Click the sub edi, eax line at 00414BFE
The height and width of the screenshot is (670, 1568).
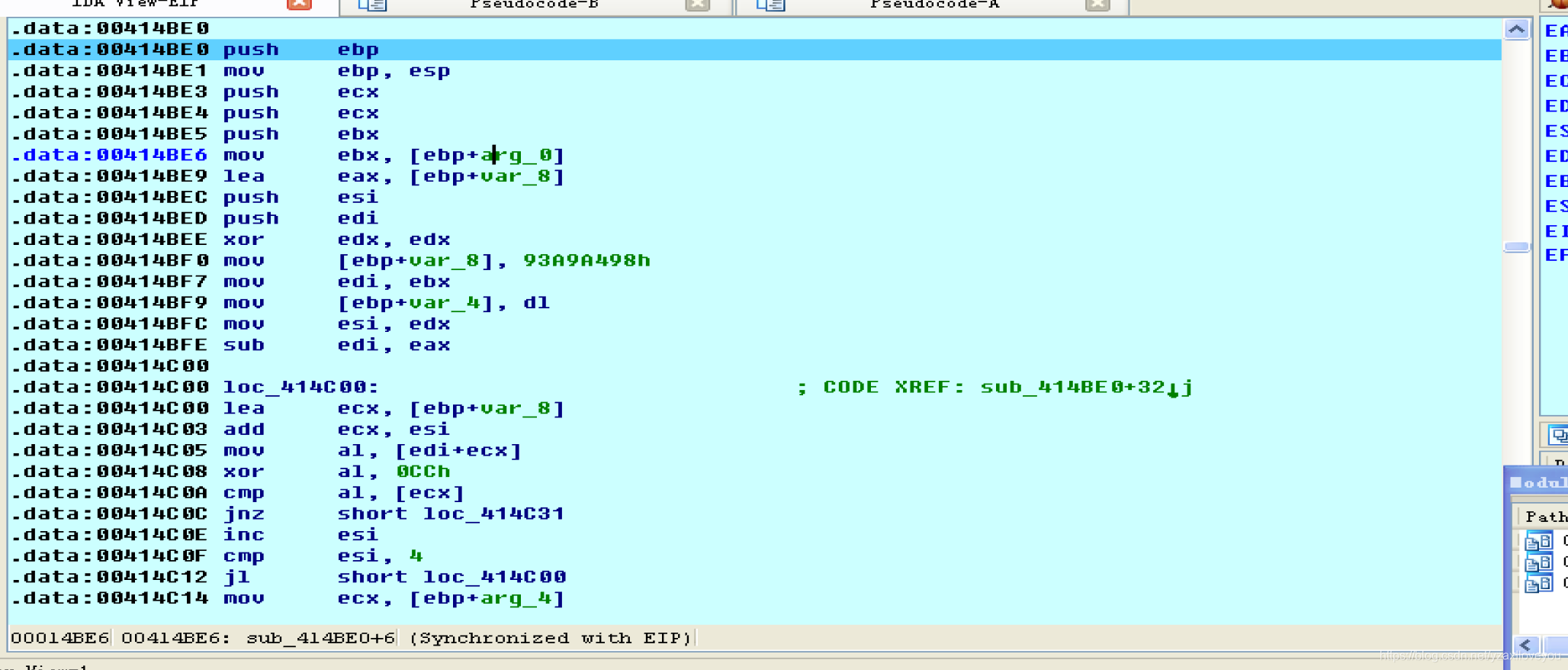click(754, 345)
